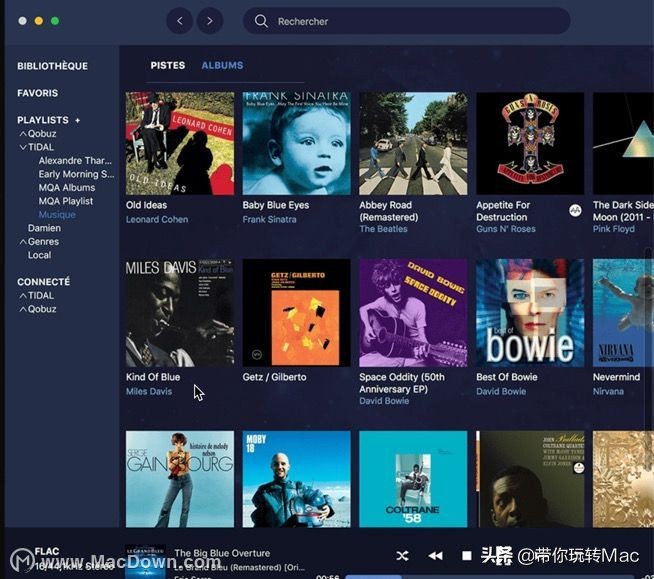
Task: Select the Musique playlist
Action: click(57, 214)
